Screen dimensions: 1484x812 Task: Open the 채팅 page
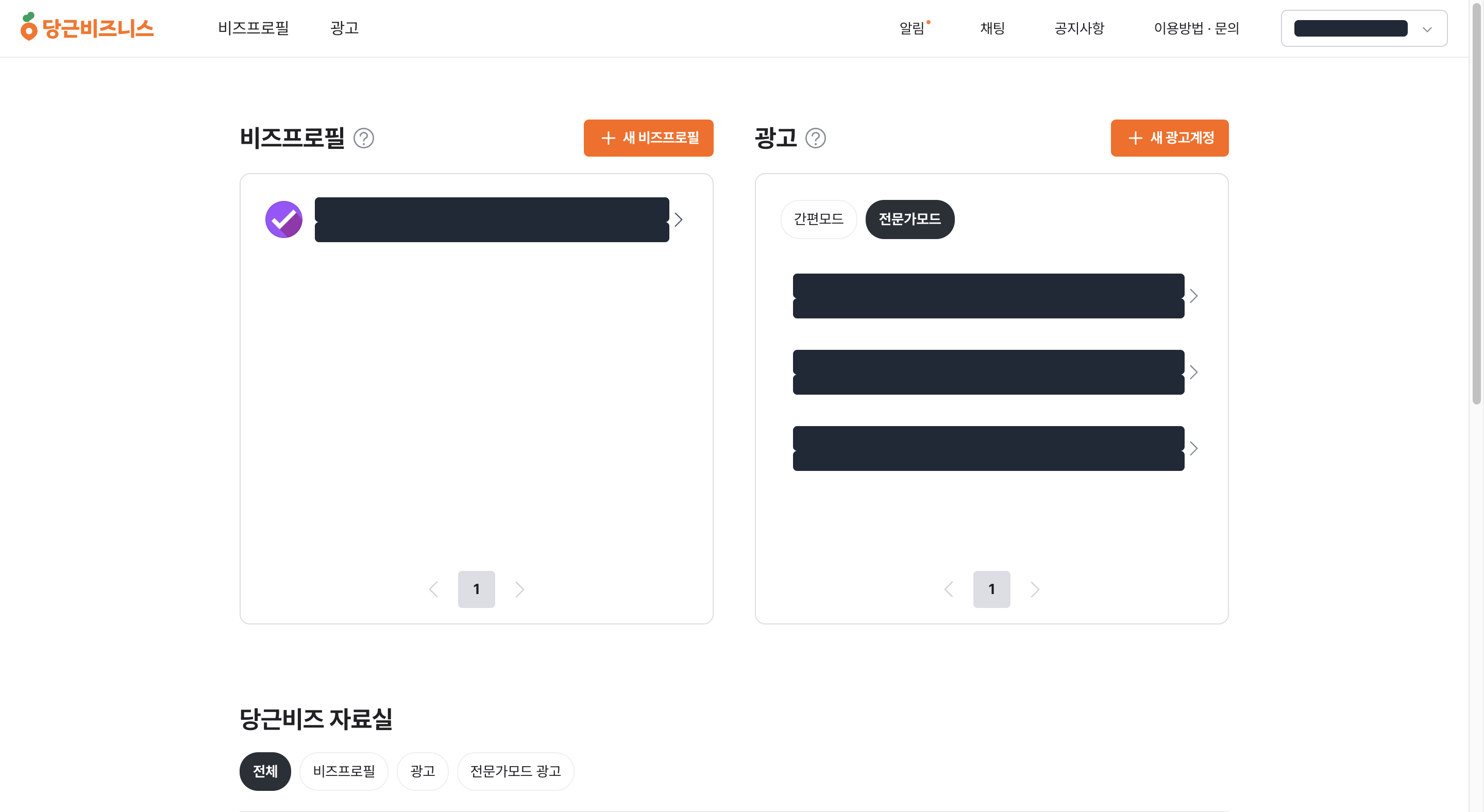[x=992, y=28]
